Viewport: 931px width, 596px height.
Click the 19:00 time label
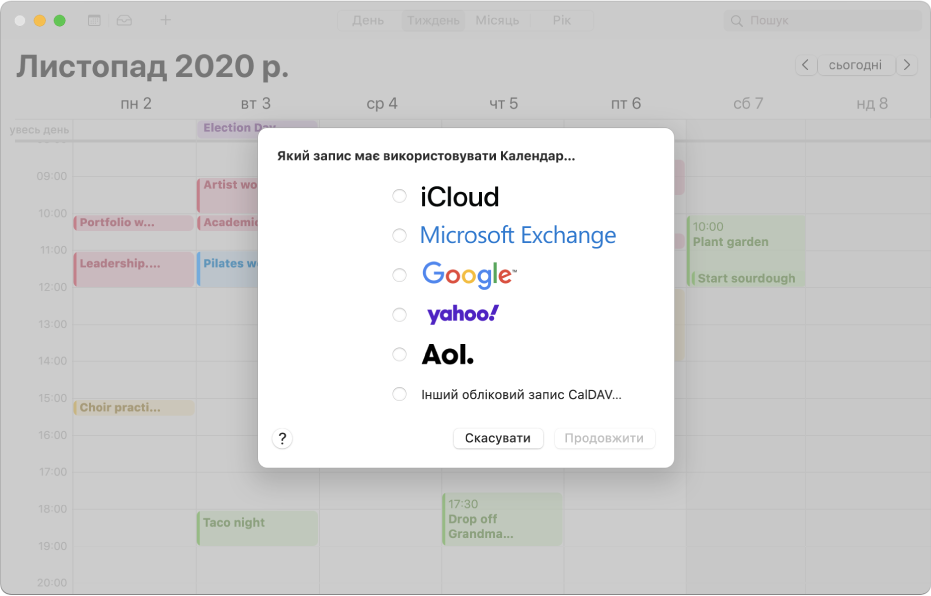point(52,546)
